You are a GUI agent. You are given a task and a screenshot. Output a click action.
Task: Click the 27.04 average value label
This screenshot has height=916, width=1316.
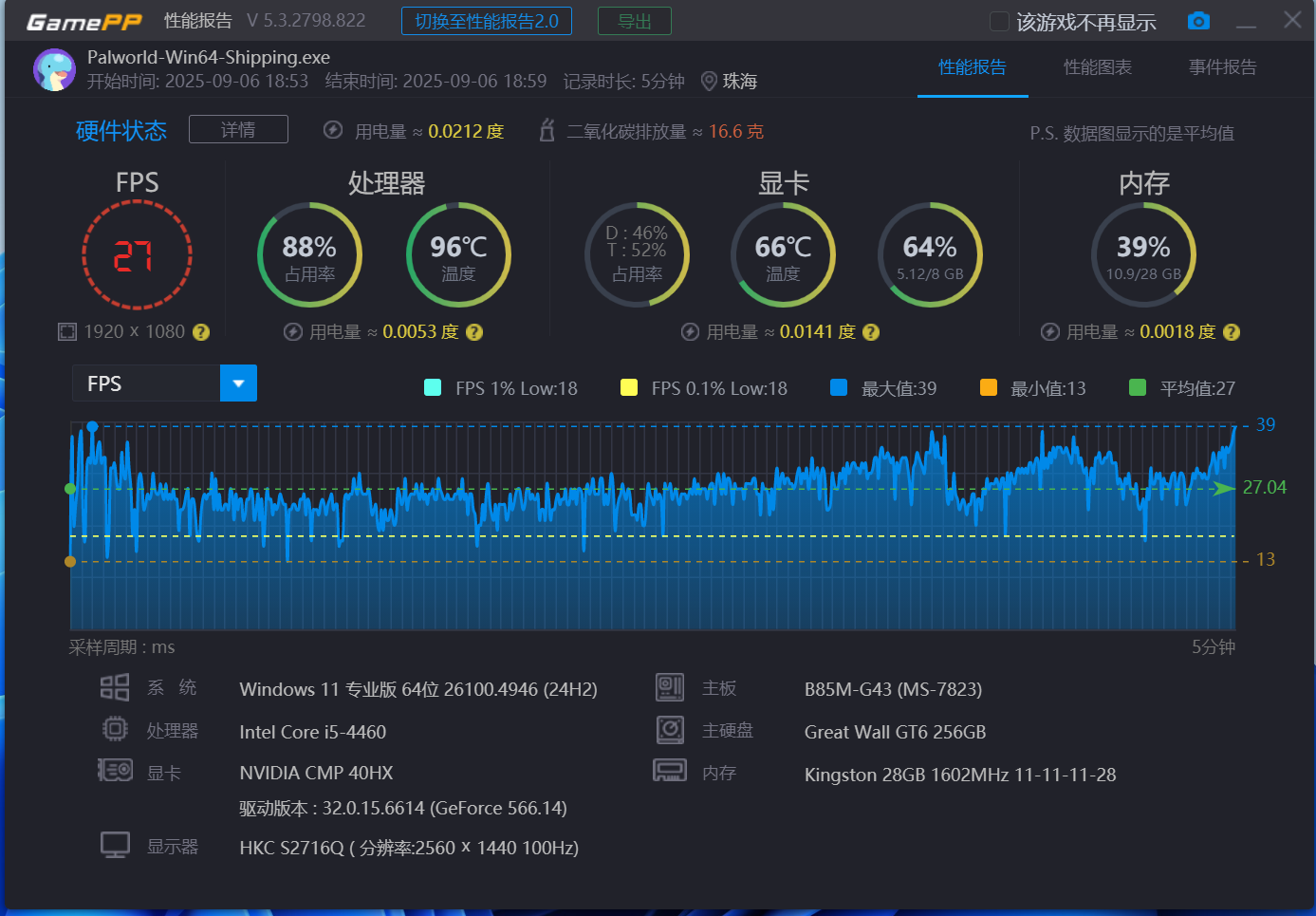pyautogui.click(x=1265, y=487)
